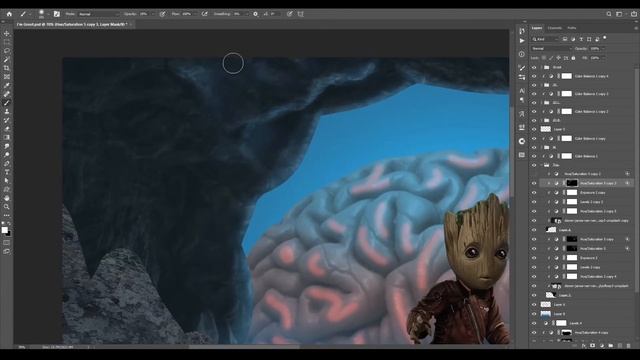Open the Character panel icon
640x360 pixels.
[x=522, y=91]
